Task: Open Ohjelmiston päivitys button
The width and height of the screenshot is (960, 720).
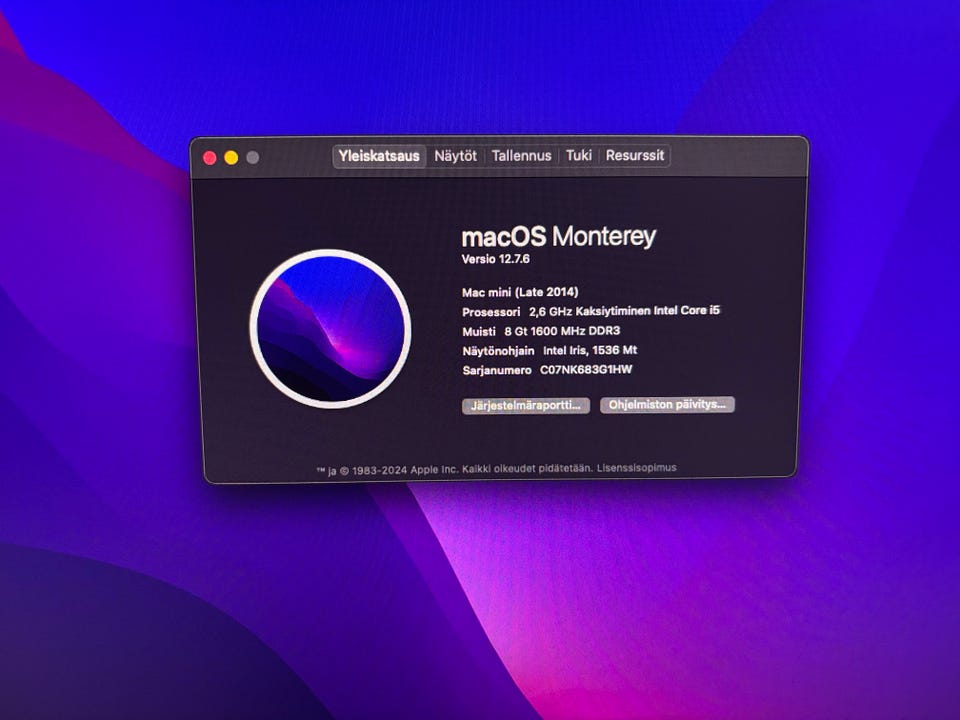Action: pyautogui.click(x=667, y=405)
